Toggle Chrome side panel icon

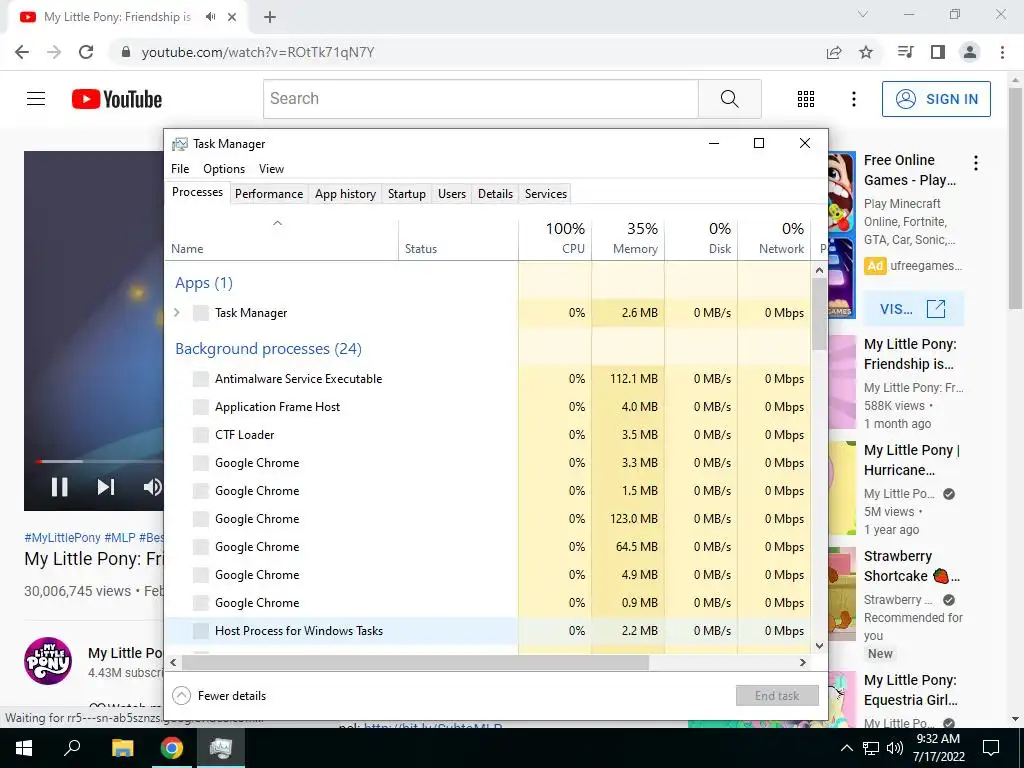pos(938,52)
